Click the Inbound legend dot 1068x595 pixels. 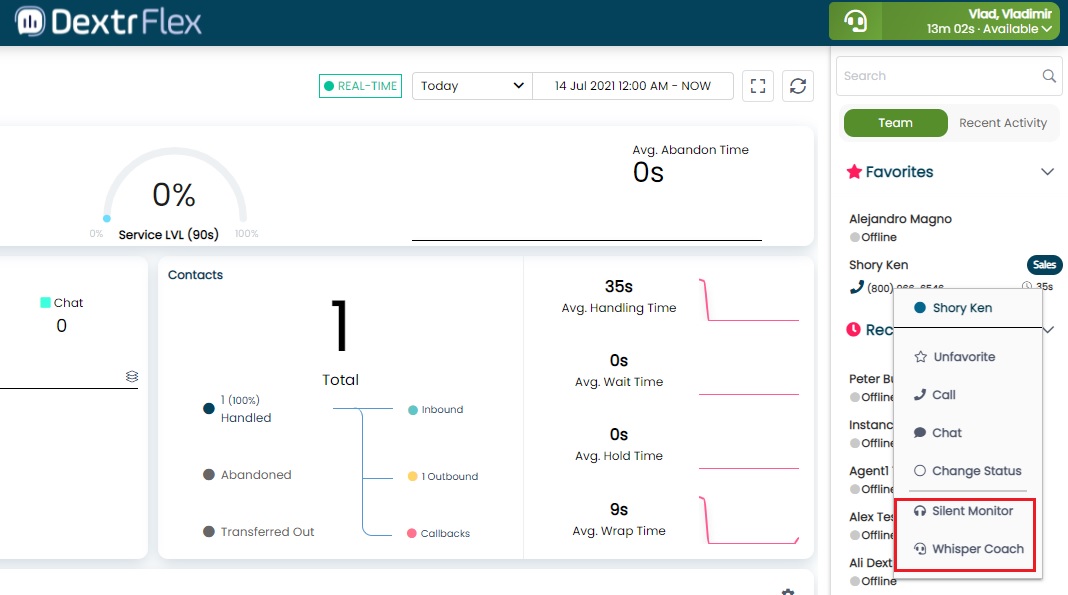(x=413, y=410)
